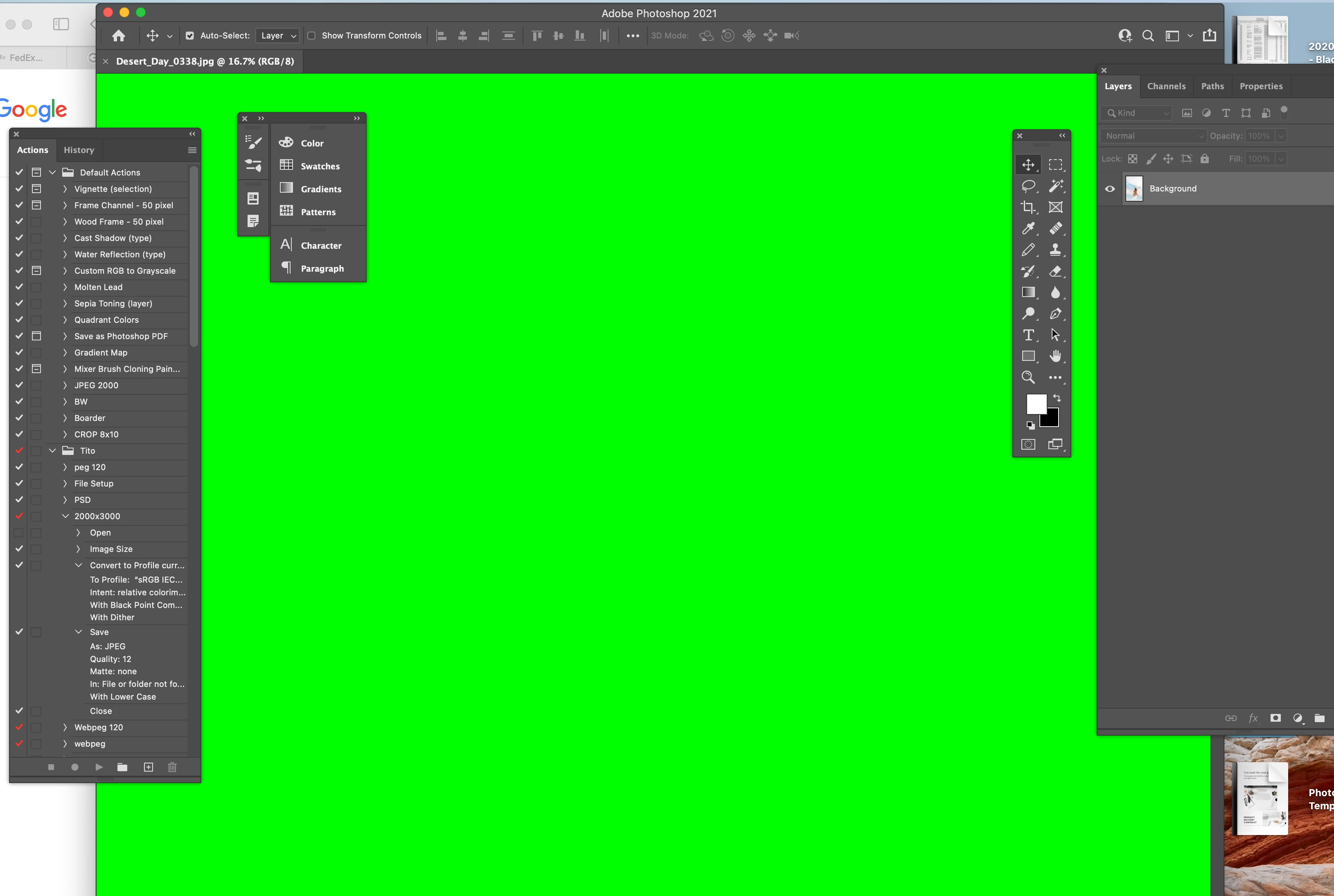Image resolution: width=1334 pixels, height=896 pixels.
Task: Click the Play selection button in Actions
Action: point(99,767)
